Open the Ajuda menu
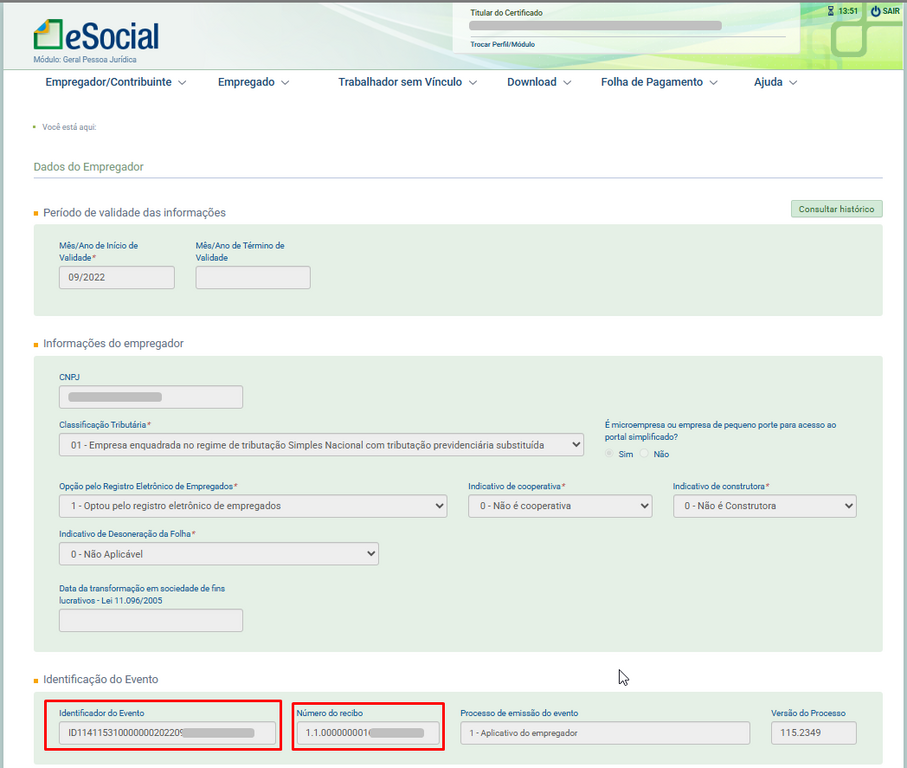907x768 pixels. click(x=775, y=82)
